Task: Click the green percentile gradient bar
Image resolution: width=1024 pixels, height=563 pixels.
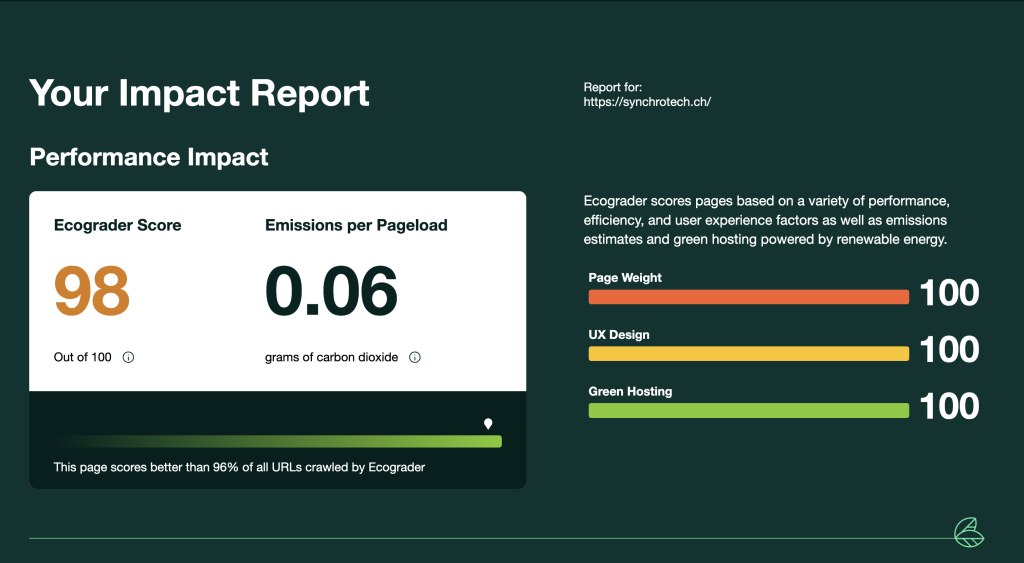Action: point(278,442)
